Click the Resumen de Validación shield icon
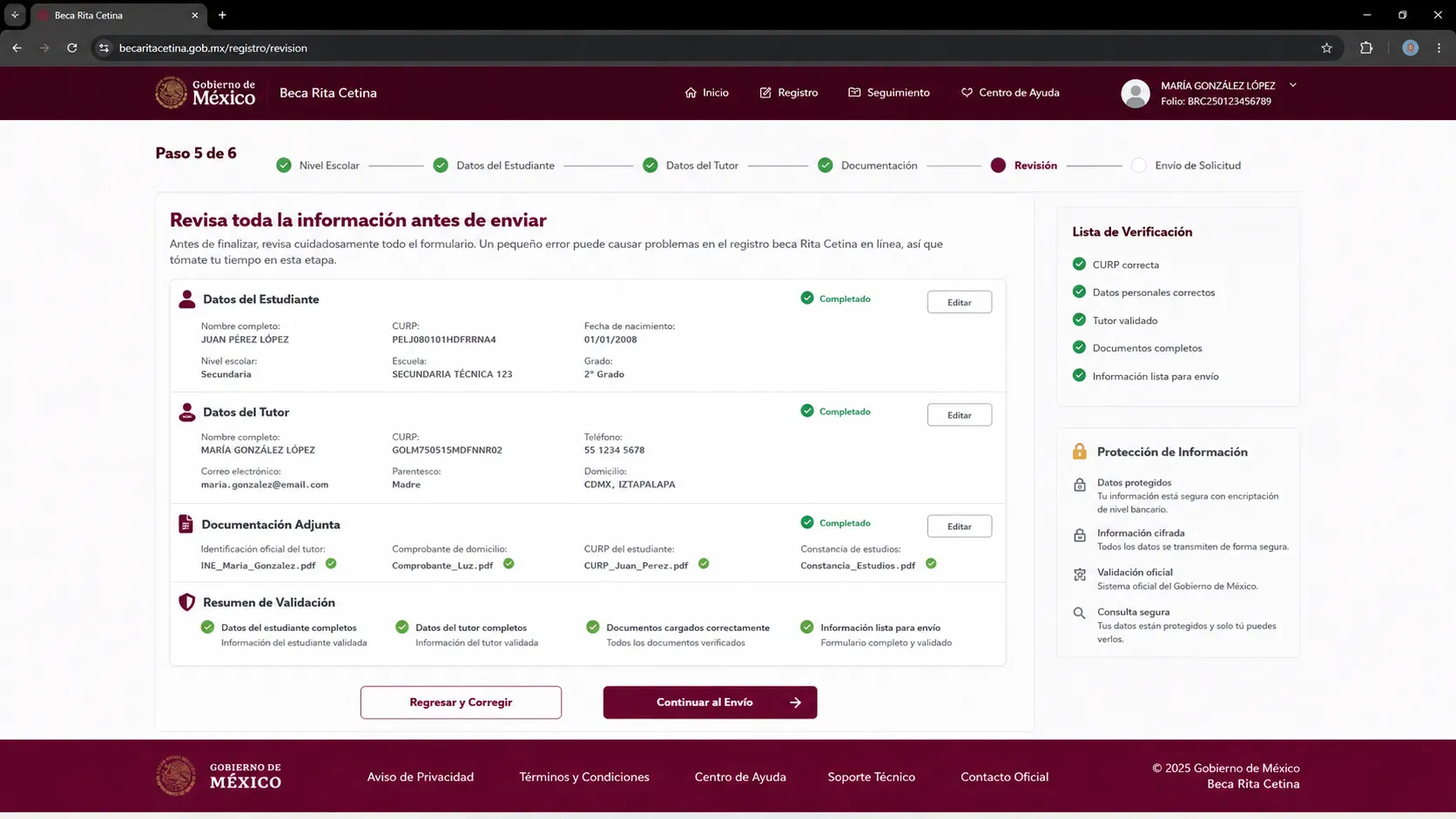This screenshot has height=819, width=1456. click(x=186, y=602)
